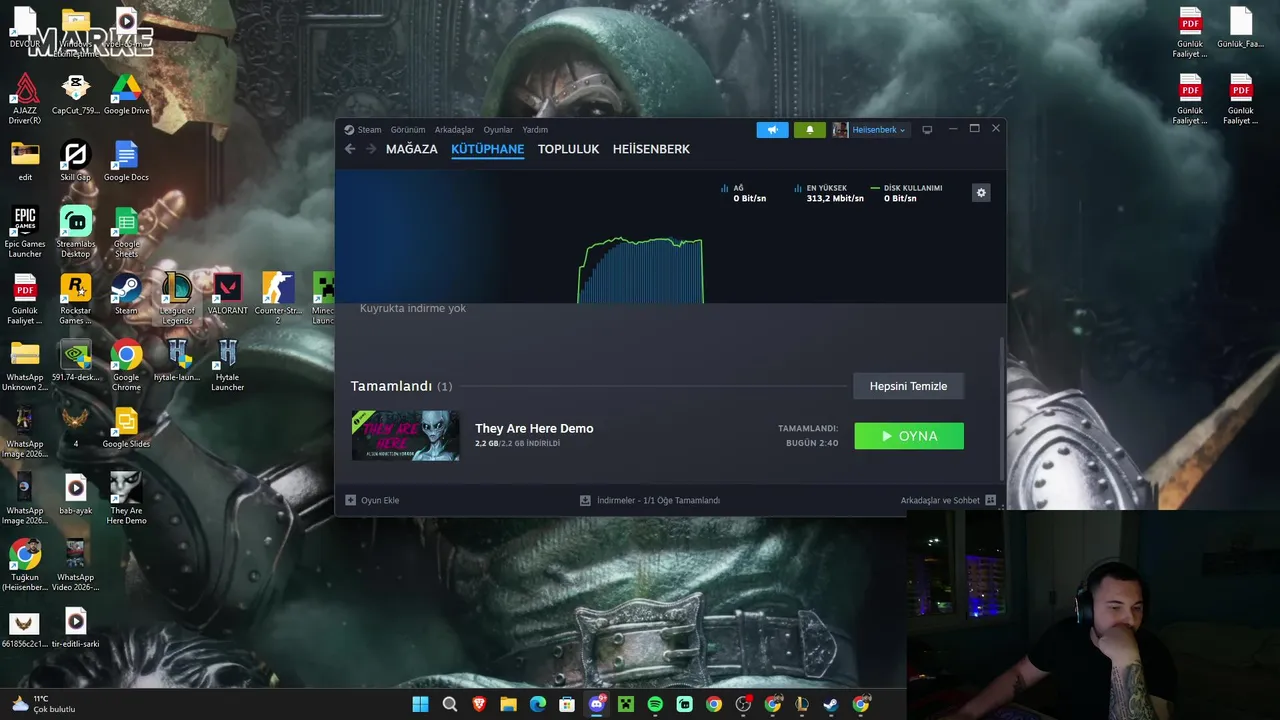The width and height of the screenshot is (1280, 720).
Task: Open Minecraft from the taskbar
Action: (x=626, y=704)
